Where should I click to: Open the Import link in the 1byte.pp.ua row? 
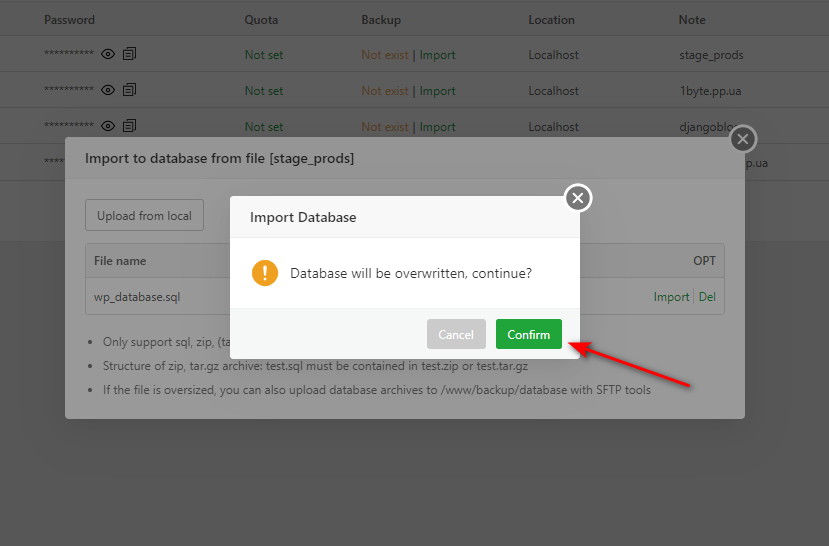[438, 91]
